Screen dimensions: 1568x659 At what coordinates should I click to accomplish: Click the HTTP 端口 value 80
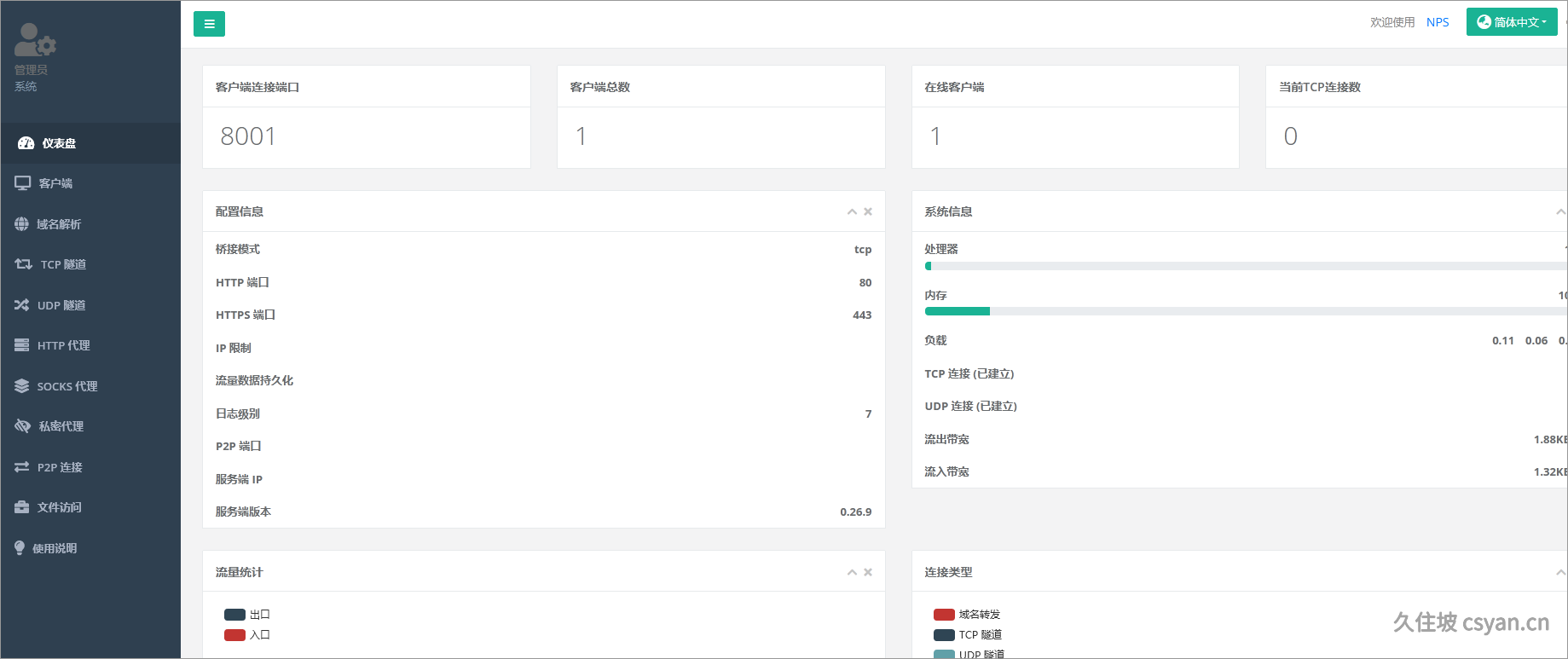click(x=865, y=282)
